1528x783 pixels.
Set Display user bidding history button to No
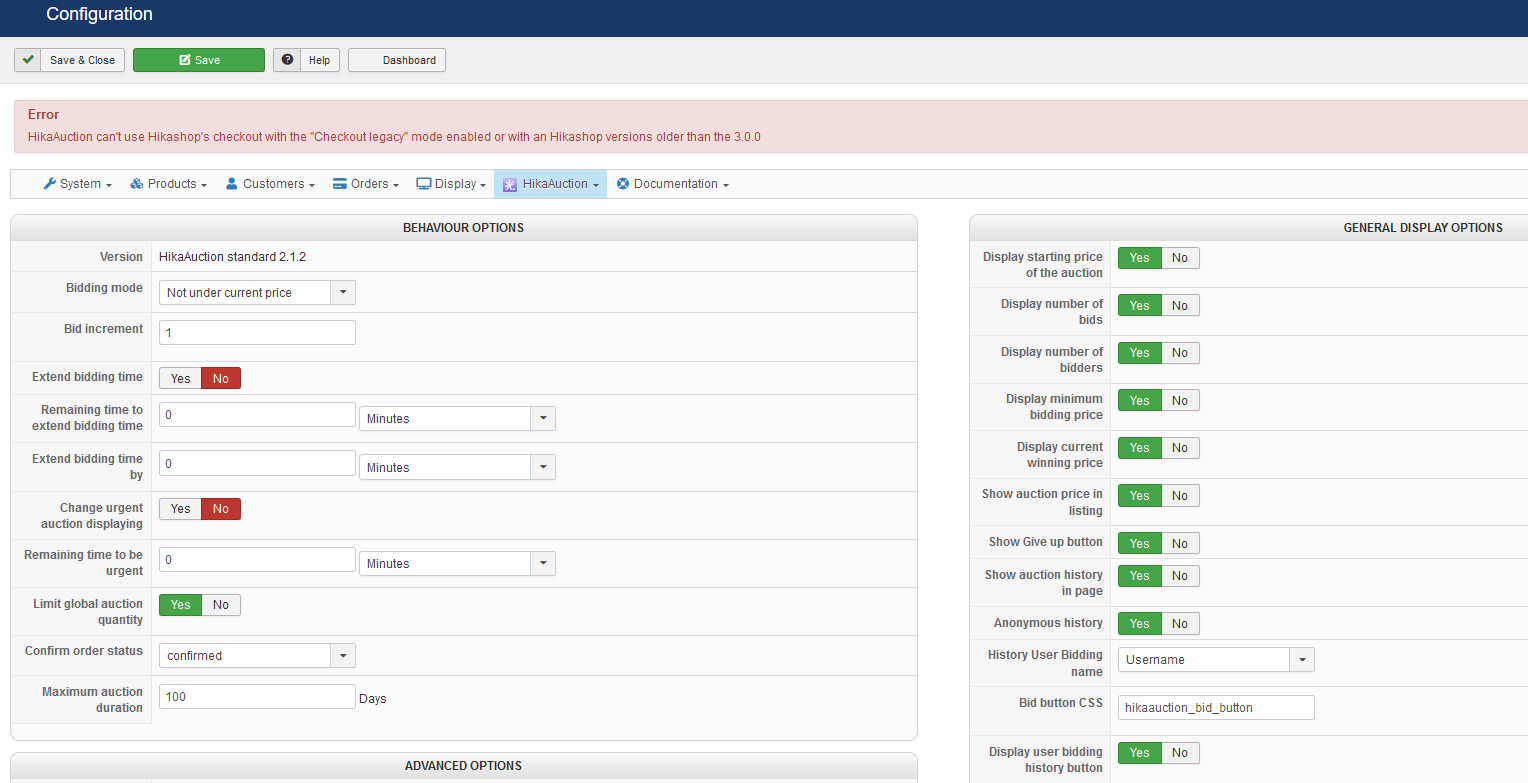1180,753
